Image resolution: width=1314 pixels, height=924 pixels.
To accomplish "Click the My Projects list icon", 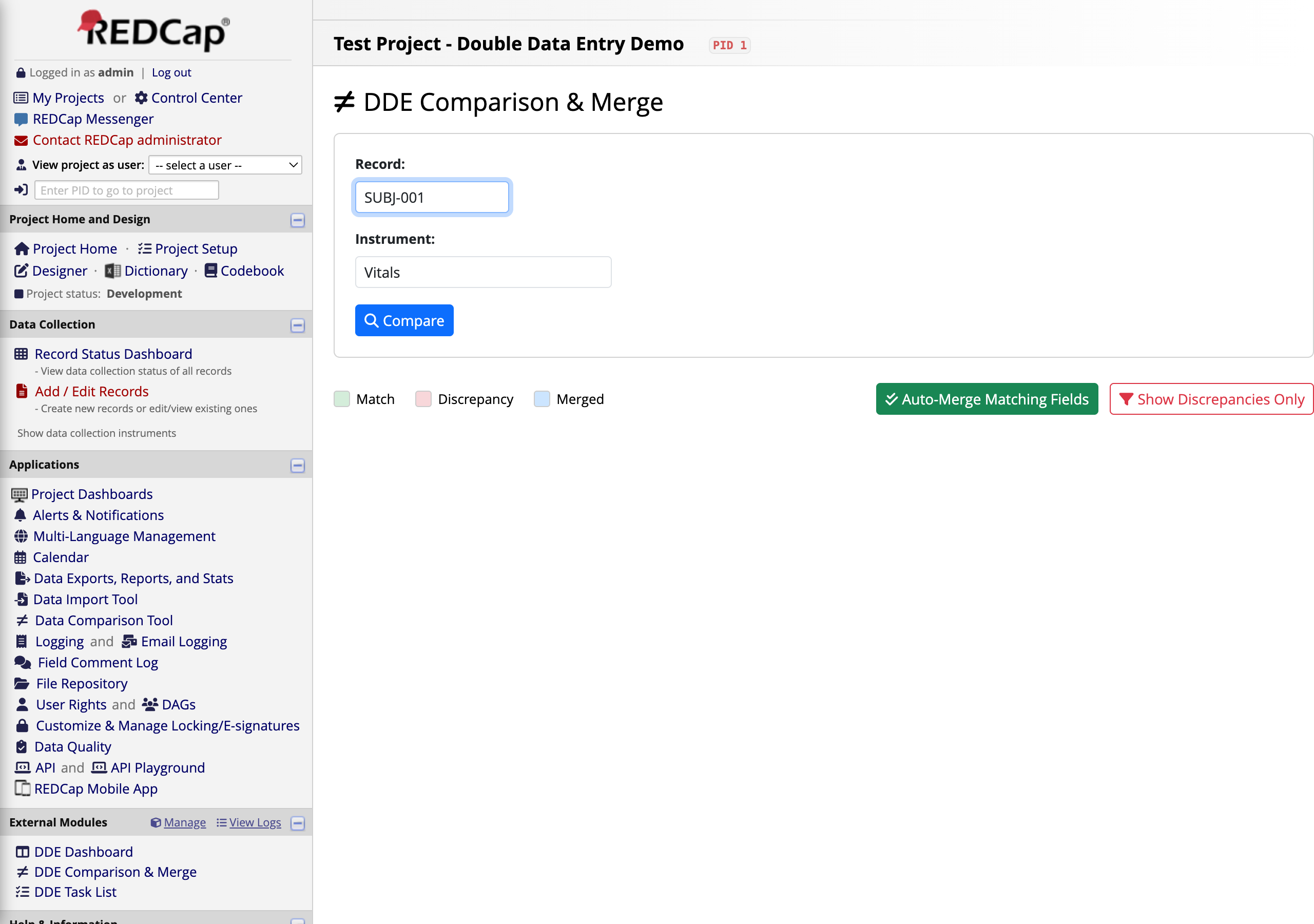I will (21, 98).
